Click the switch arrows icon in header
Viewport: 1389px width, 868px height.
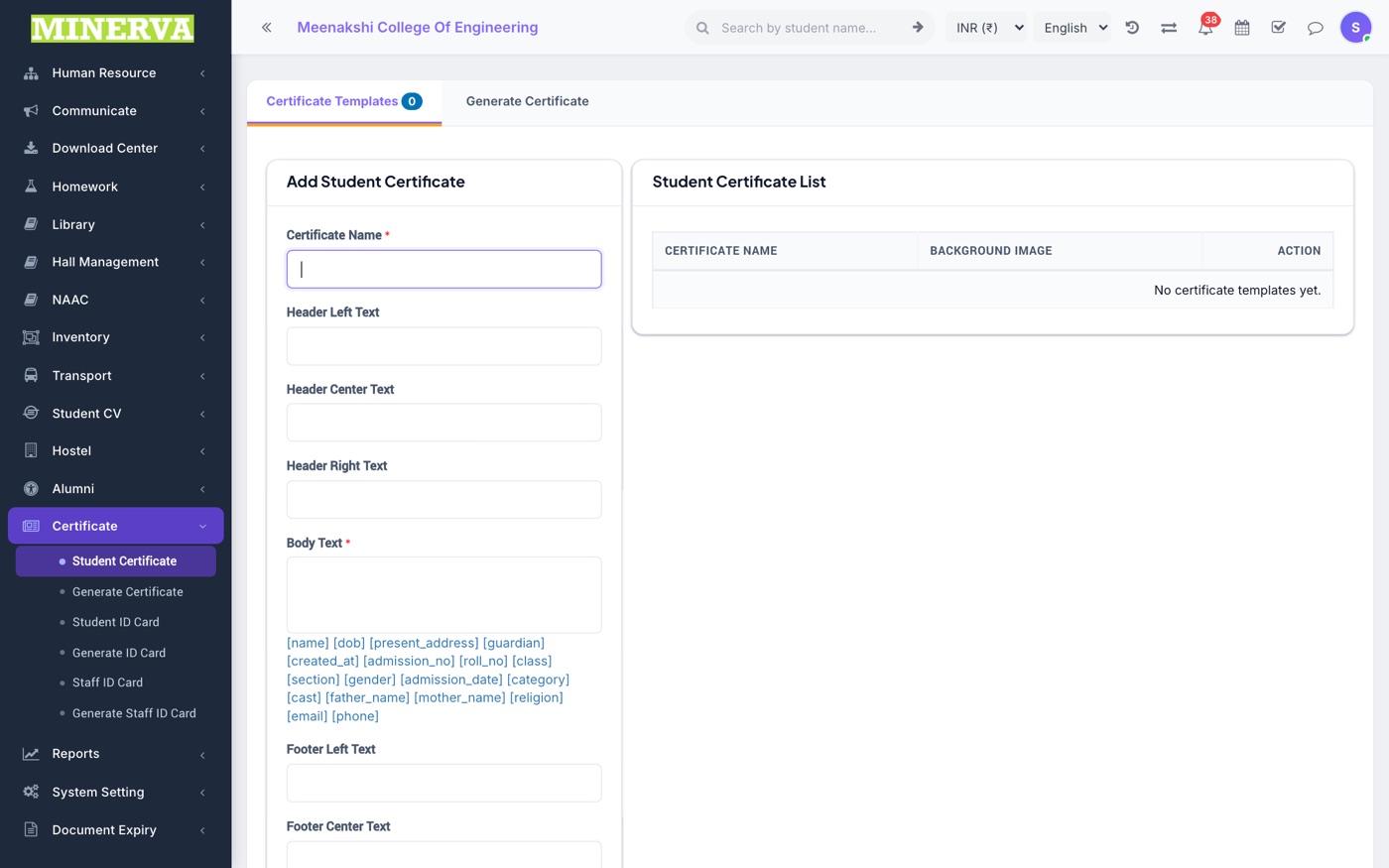coord(1169,28)
